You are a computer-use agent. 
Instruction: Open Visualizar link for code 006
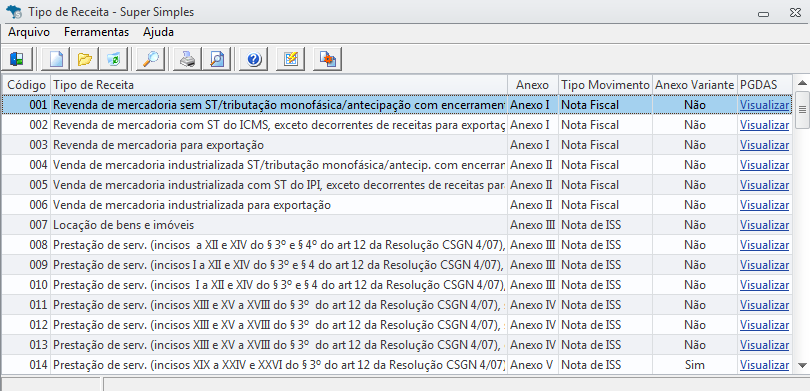[764, 205]
